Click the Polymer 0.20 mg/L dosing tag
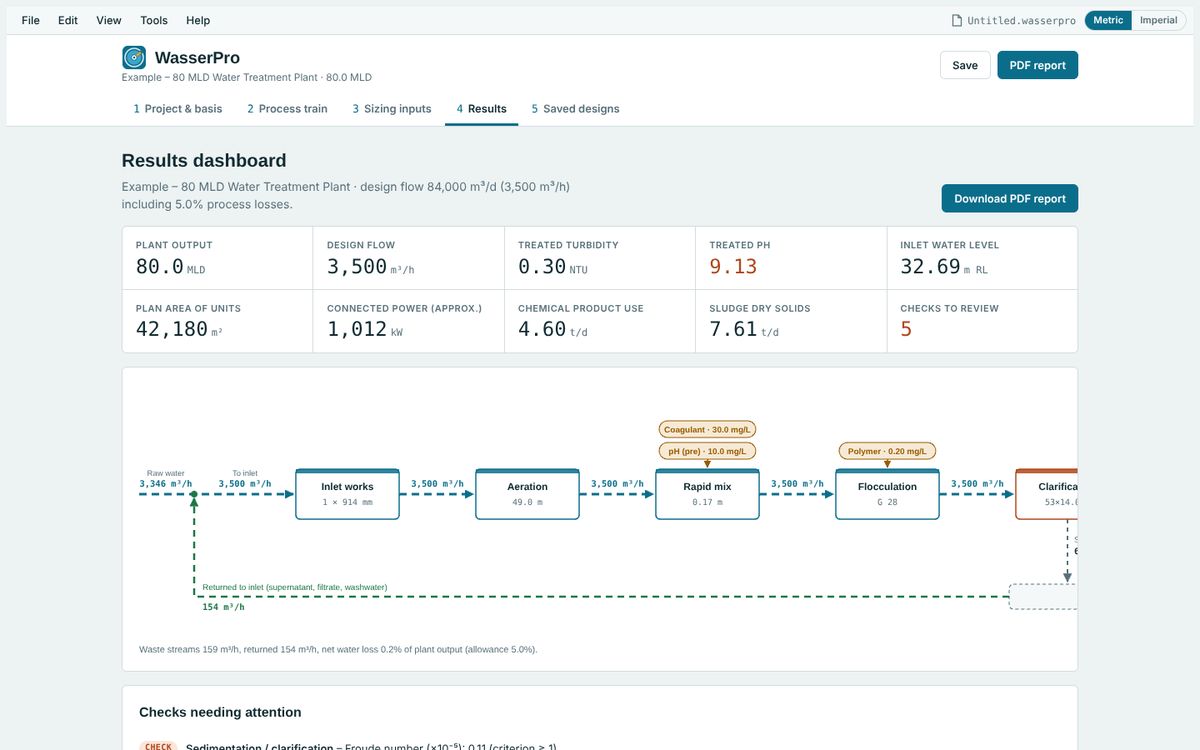 pyautogui.click(x=887, y=451)
